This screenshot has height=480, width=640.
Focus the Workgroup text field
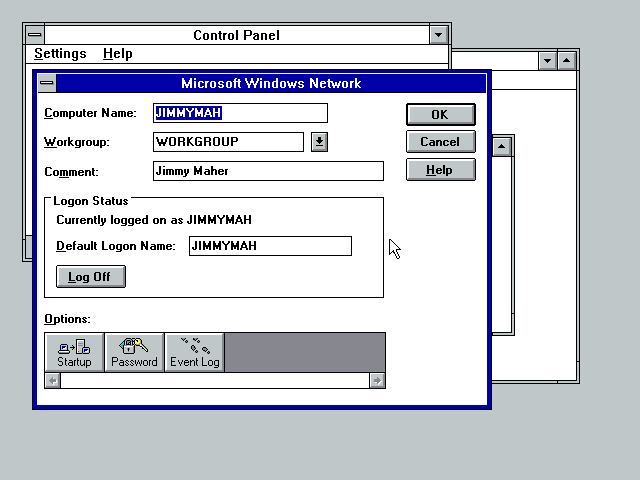click(x=228, y=142)
